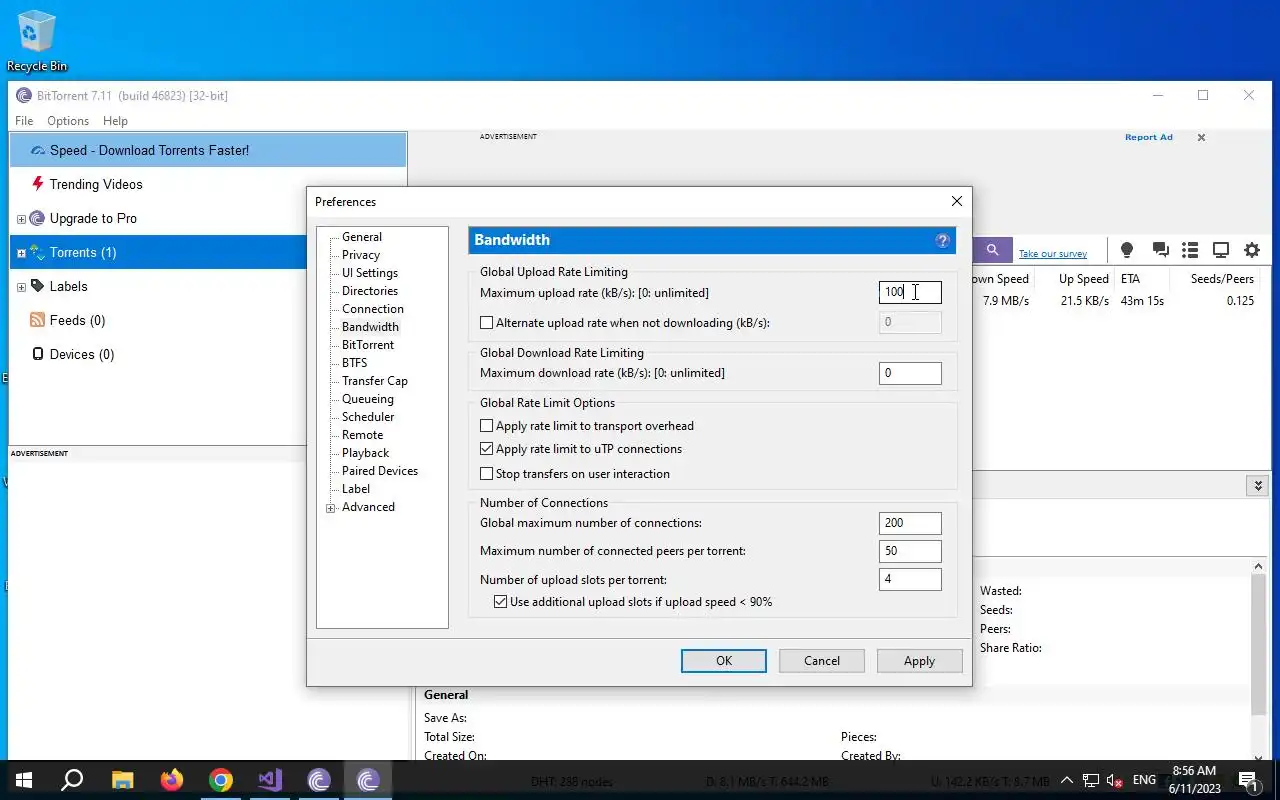
Task: Show hidden system tray icons
Action: [x=1066, y=780]
